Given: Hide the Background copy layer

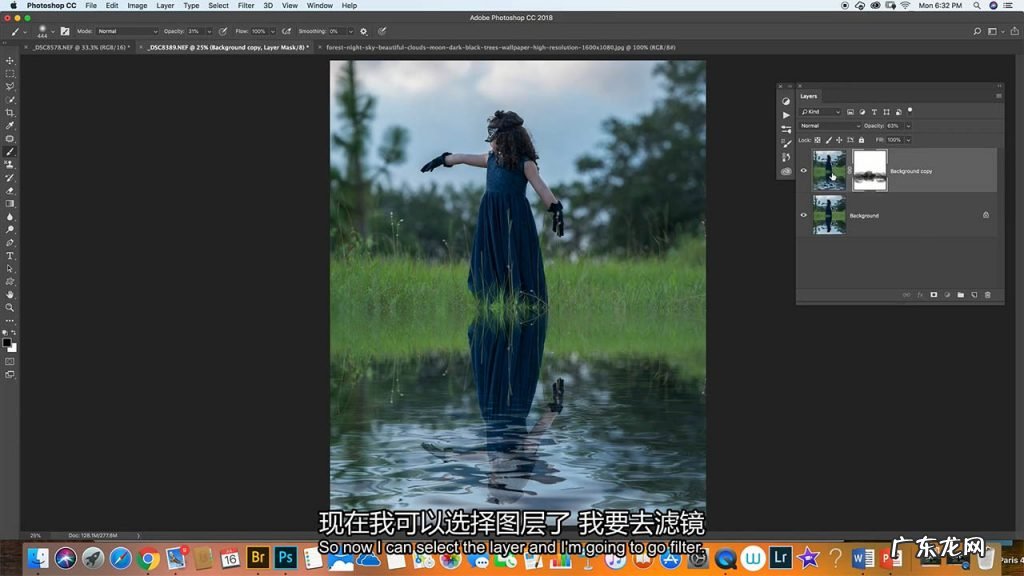Looking at the screenshot, I should [x=803, y=171].
